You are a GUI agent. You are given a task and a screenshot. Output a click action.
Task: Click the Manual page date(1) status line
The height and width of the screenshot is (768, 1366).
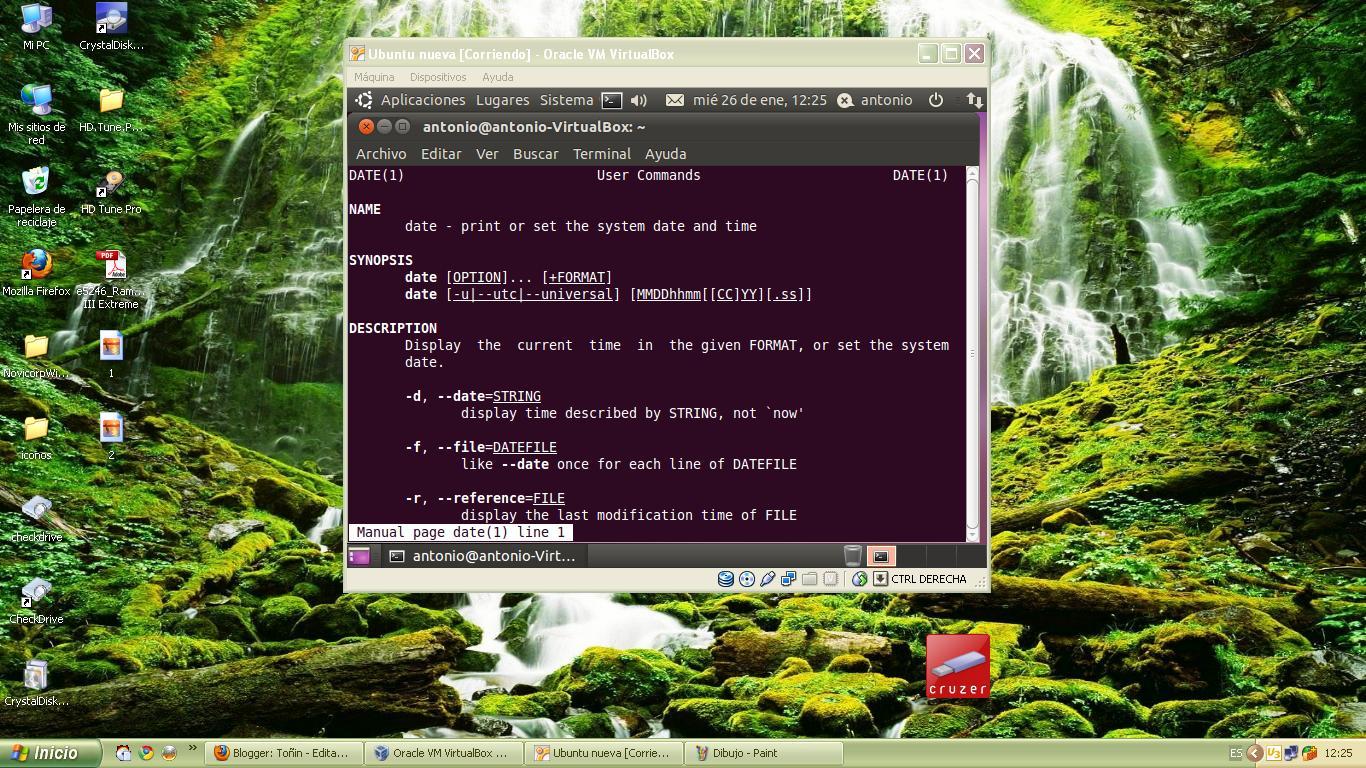pyautogui.click(x=461, y=533)
